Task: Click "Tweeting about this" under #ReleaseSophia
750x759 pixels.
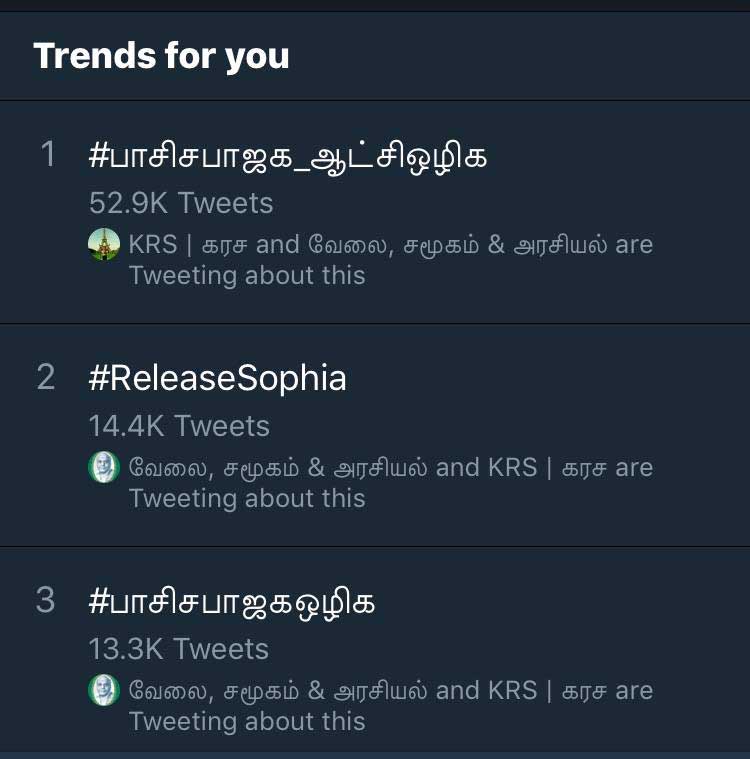Action: [x=247, y=499]
